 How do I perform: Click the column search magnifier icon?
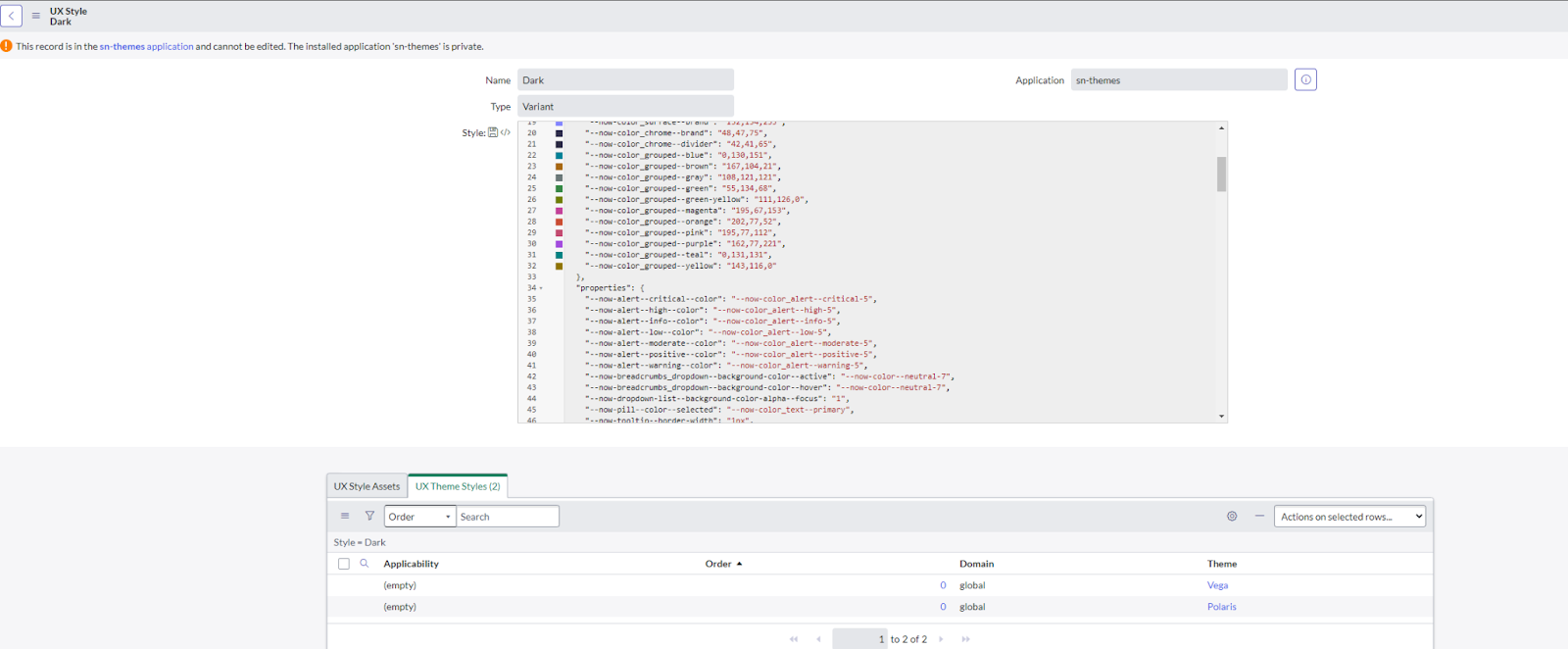pos(364,564)
